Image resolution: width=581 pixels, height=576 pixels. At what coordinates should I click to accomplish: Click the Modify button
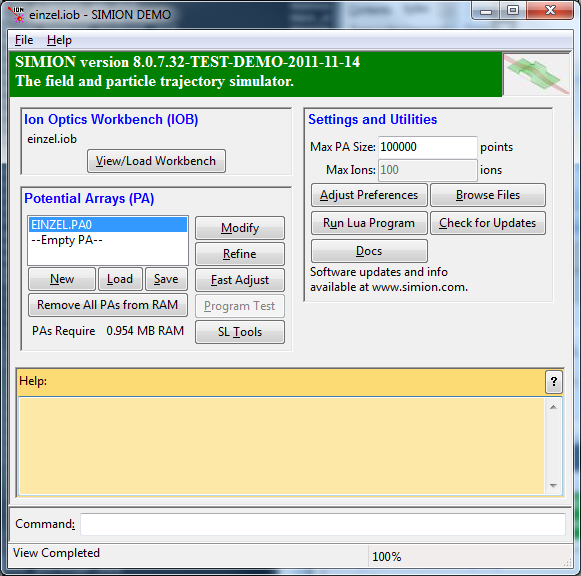240,228
